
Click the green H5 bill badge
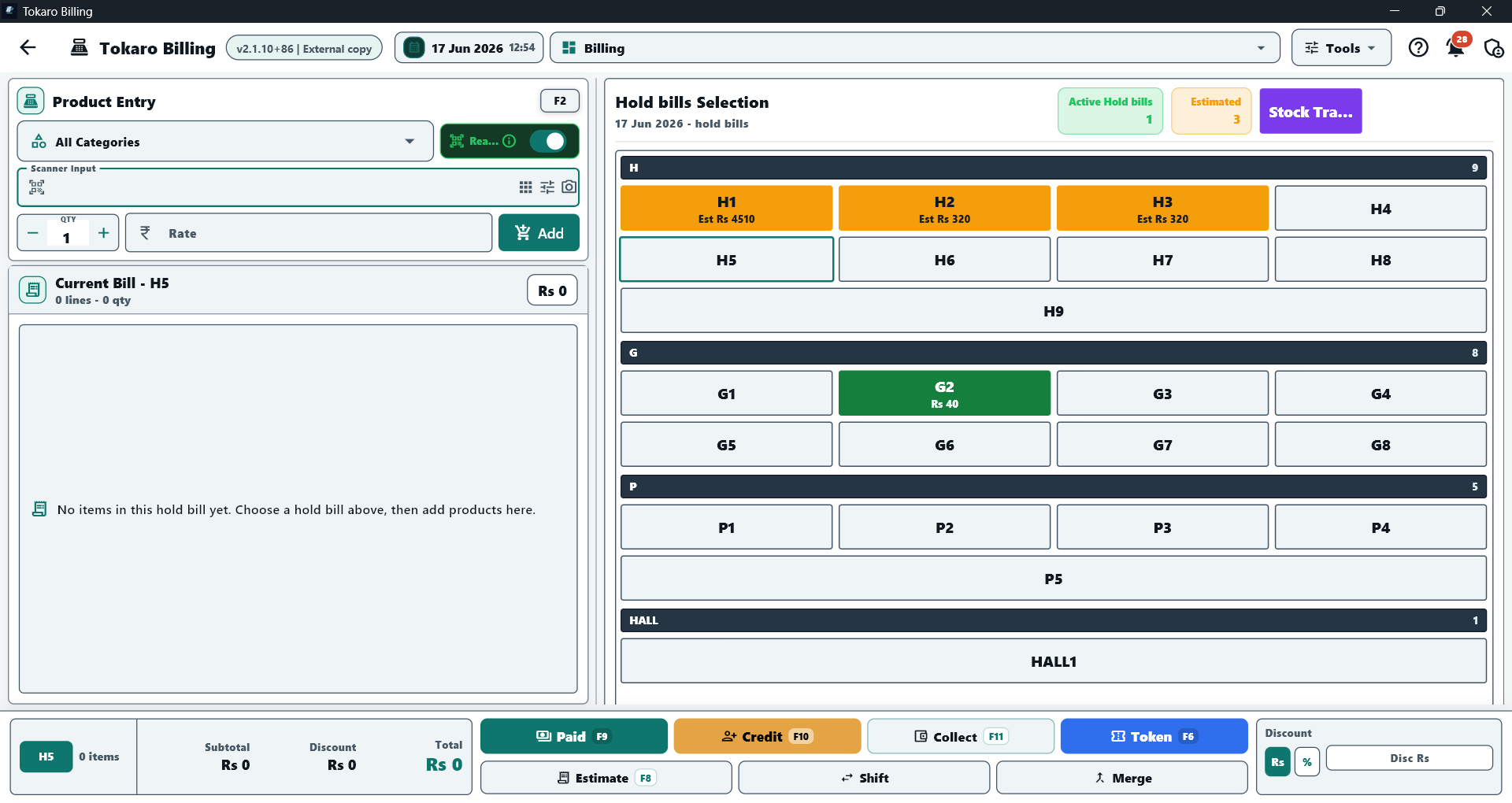(x=46, y=757)
